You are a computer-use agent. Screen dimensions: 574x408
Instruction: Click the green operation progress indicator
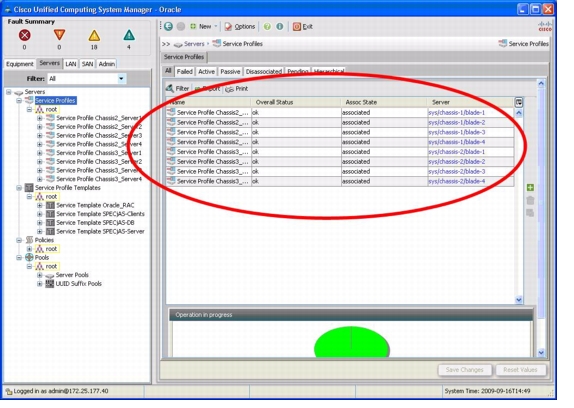click(x=351, y=342)
